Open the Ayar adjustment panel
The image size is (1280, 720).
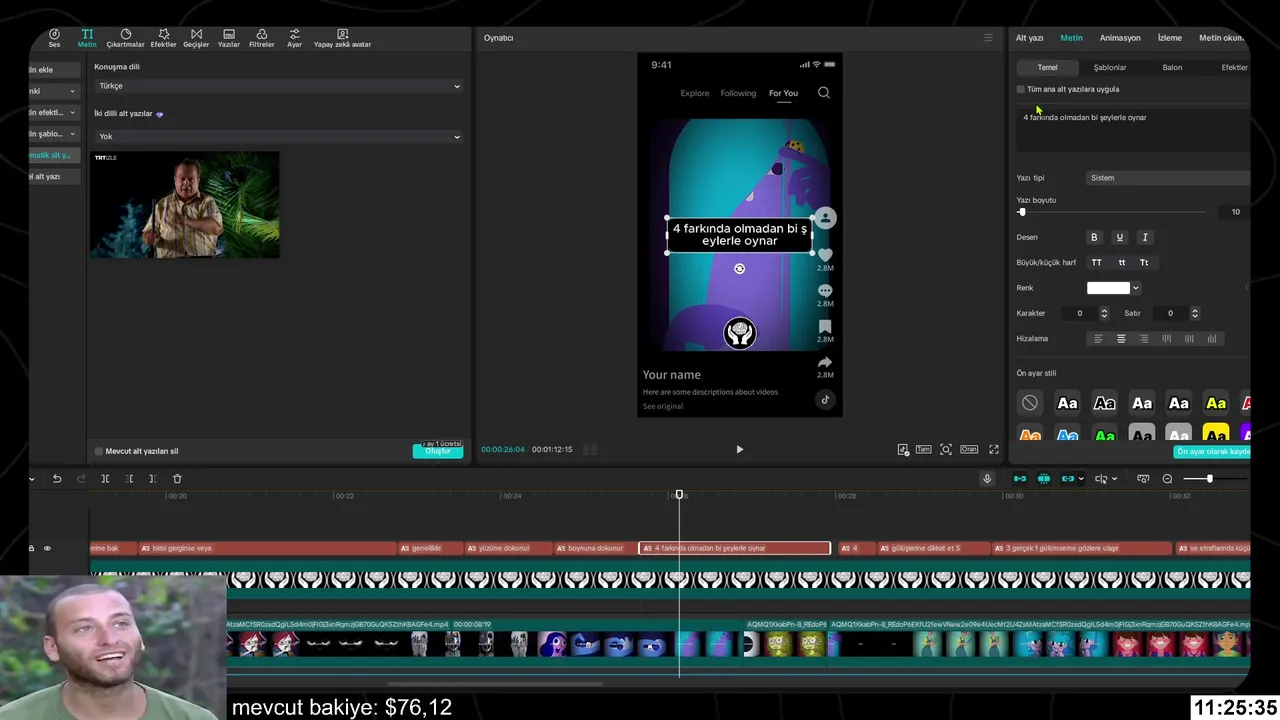(x=294, y=38)
